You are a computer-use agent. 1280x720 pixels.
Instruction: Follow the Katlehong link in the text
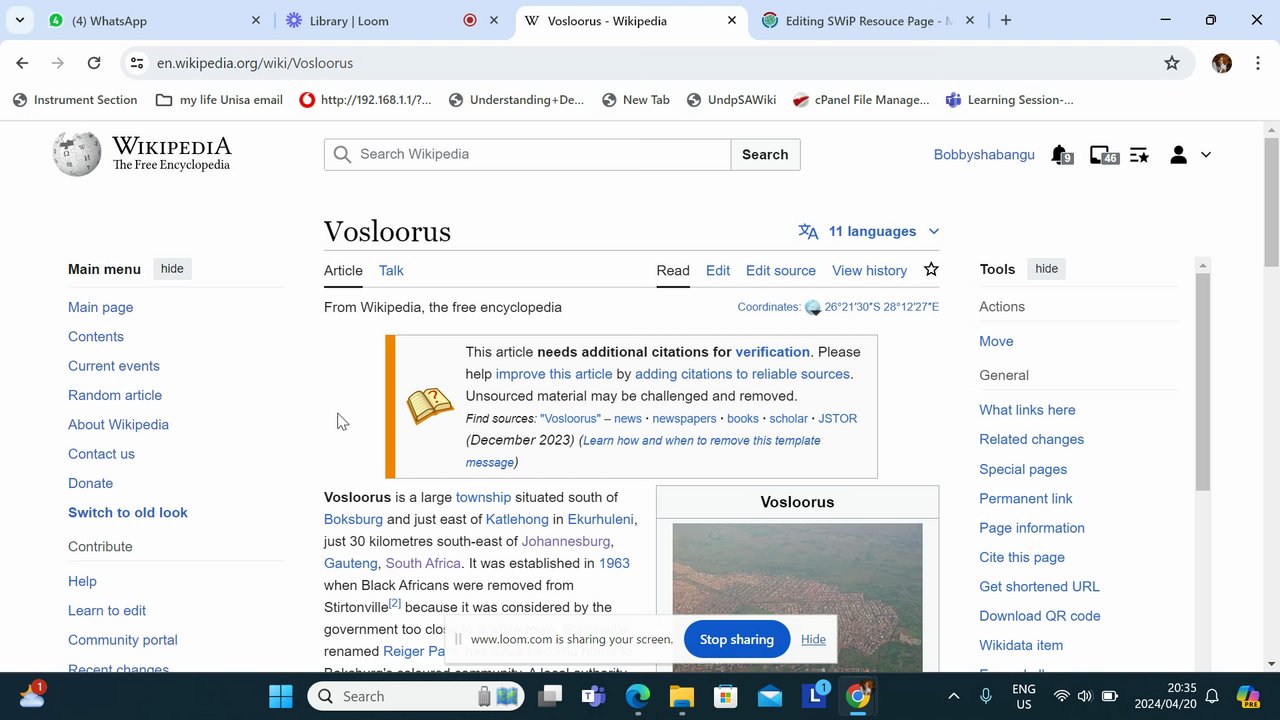pyautogui.click(x=517, y=519)
